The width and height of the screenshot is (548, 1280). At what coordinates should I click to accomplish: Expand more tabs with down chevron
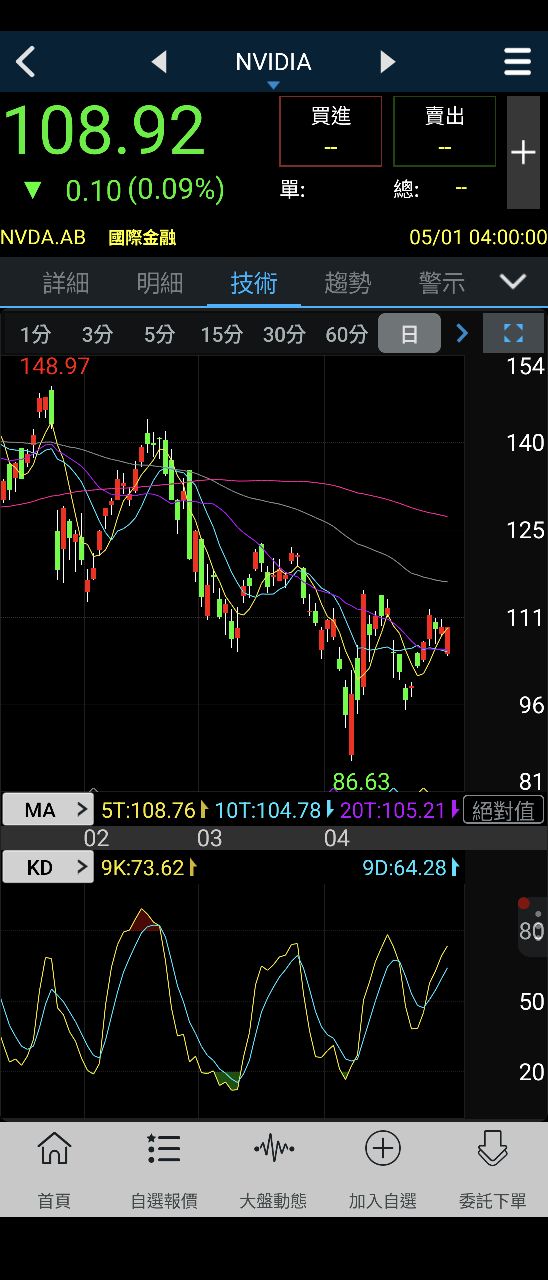(513, 282)
